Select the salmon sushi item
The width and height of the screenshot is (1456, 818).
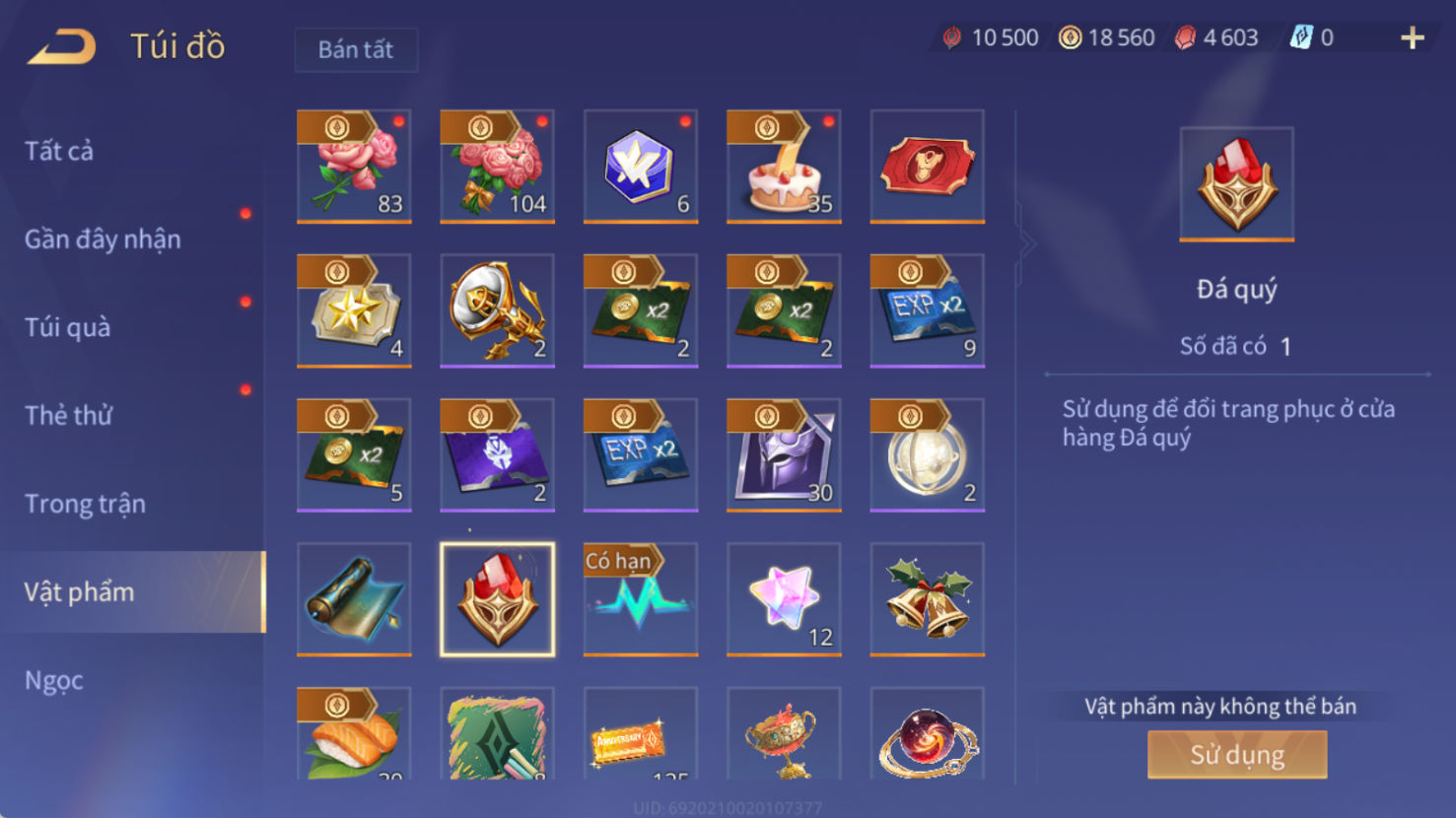(x=354, y=733)
